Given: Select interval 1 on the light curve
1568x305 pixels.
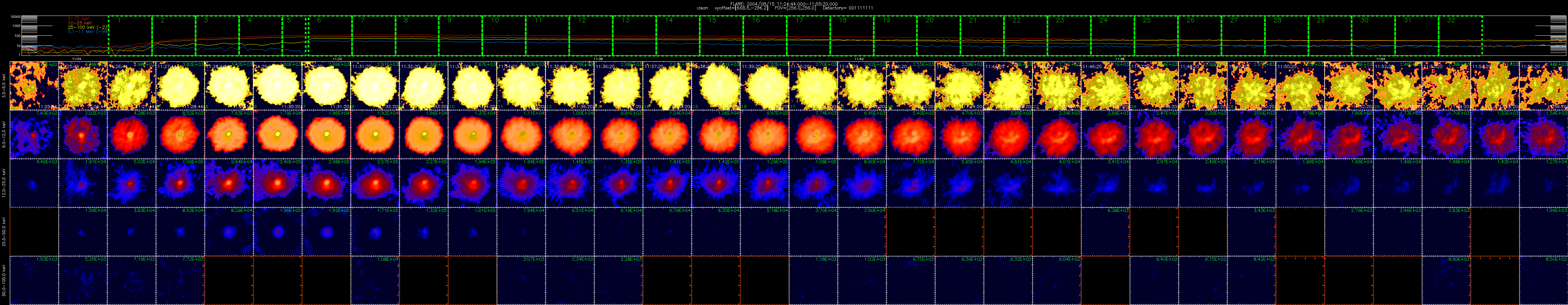Looking at the screenshot, I should point(130,35).
